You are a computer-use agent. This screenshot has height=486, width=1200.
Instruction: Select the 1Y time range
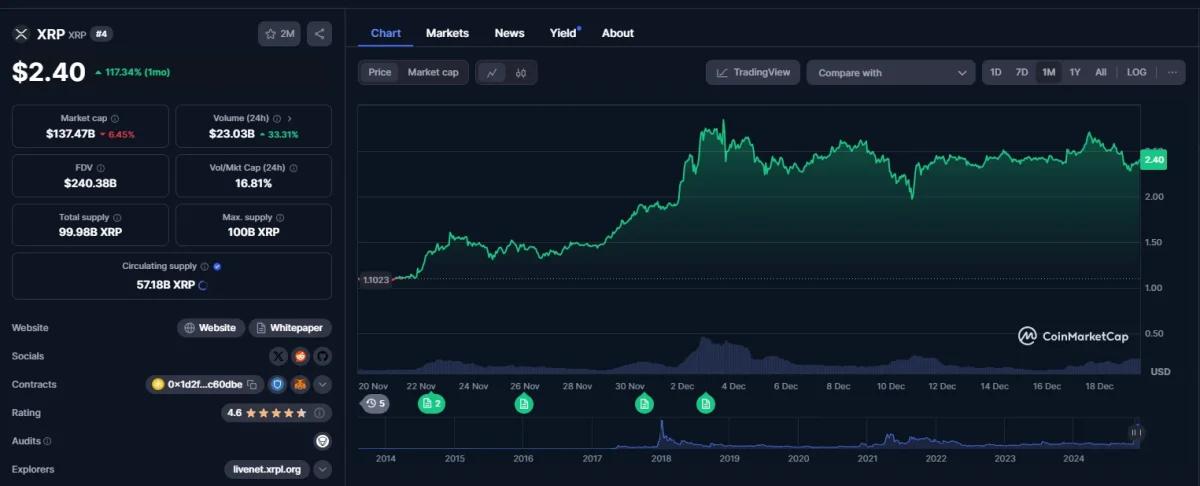pos(1075,73)
